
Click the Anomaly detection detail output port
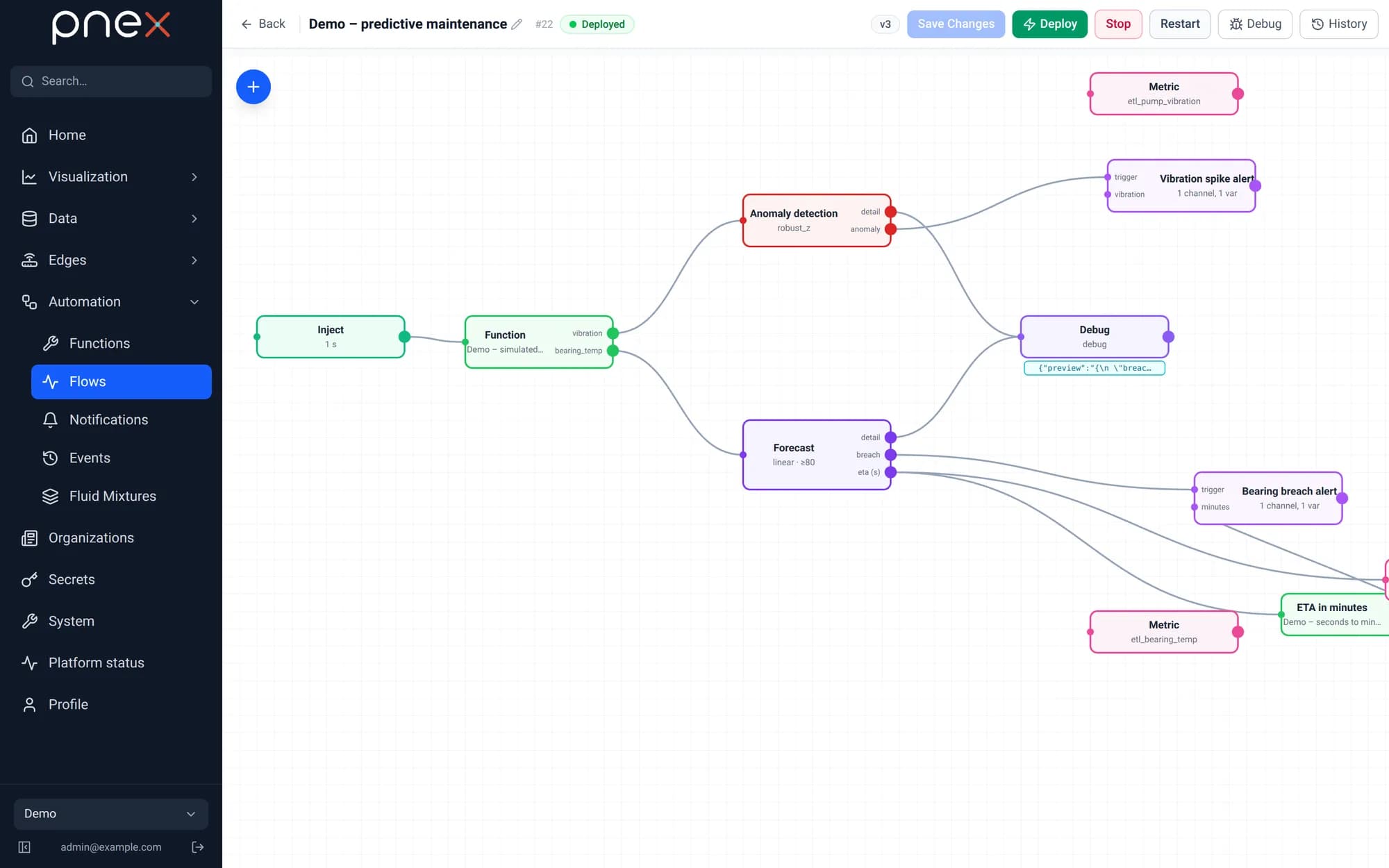coord(890,212)
